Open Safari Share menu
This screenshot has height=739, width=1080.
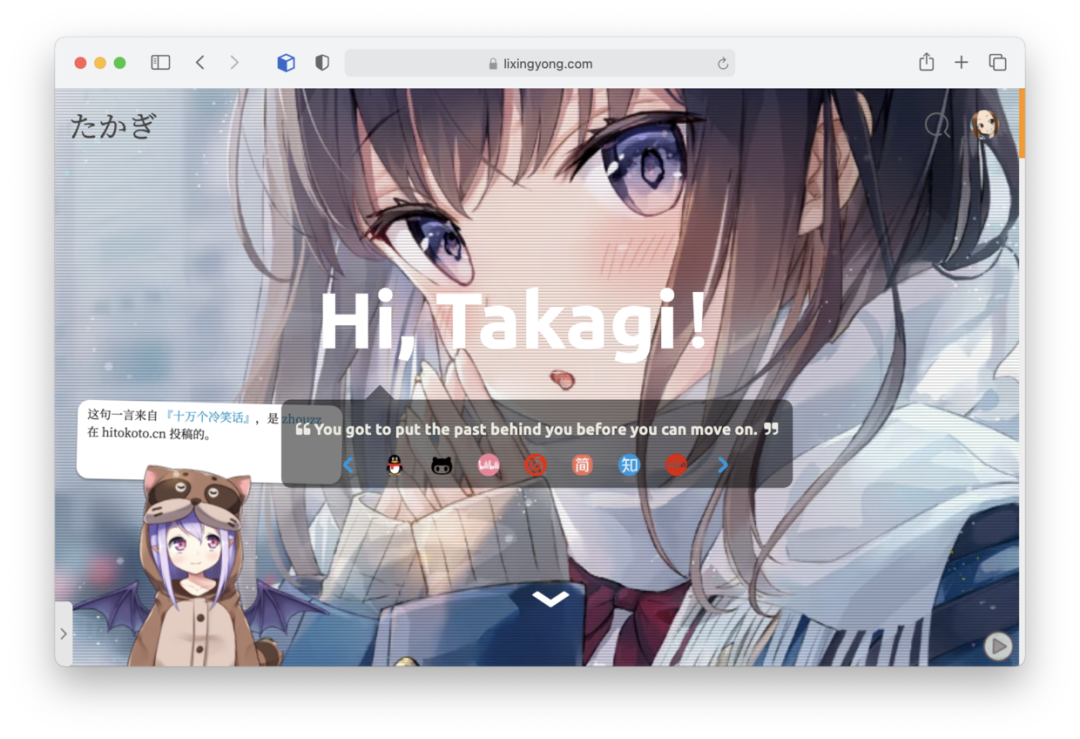click(926, 62)
